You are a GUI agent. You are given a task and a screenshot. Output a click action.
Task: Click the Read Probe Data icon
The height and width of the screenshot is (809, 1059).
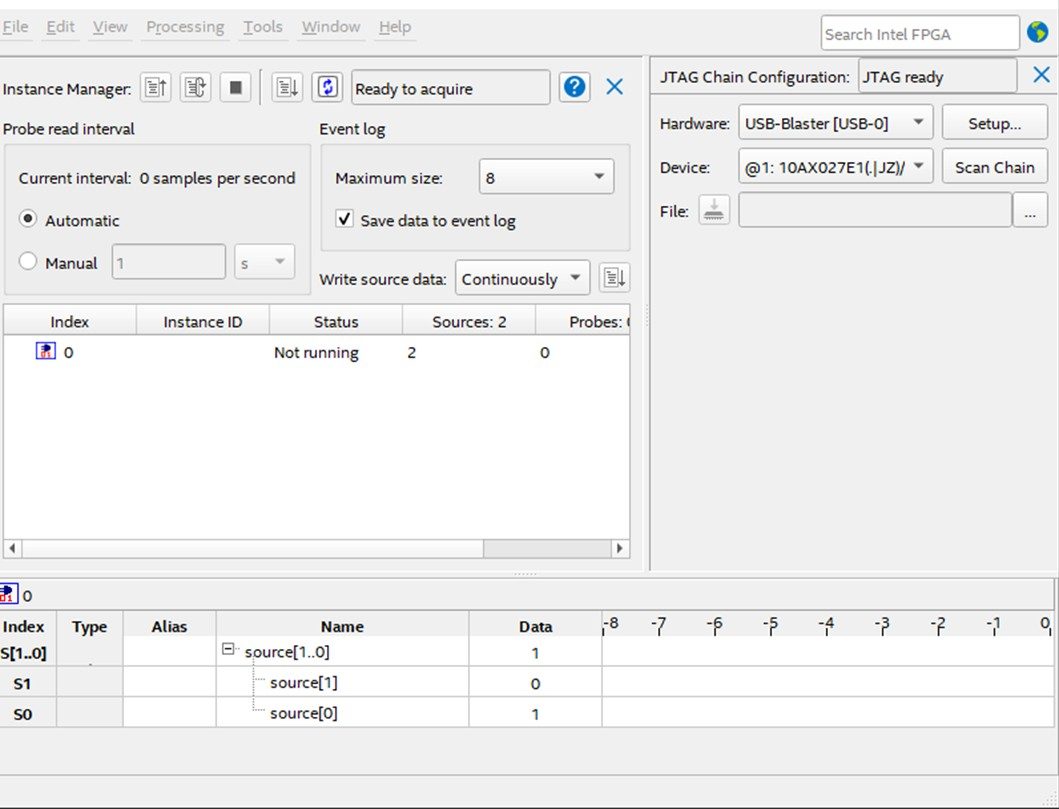[x=155, y=88]
